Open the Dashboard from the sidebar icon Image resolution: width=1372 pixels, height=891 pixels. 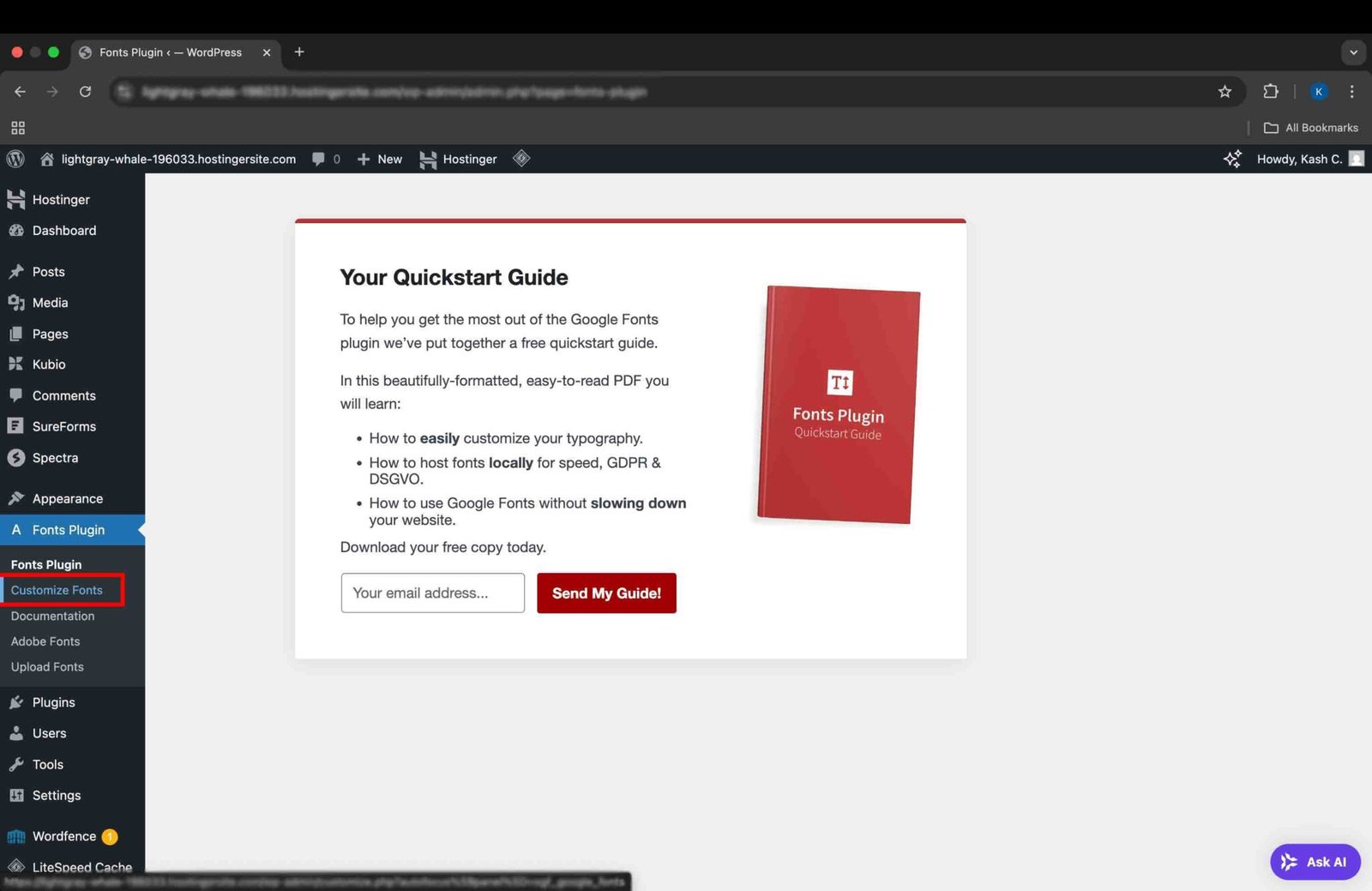pyautogui.click(x=17, y=230)
